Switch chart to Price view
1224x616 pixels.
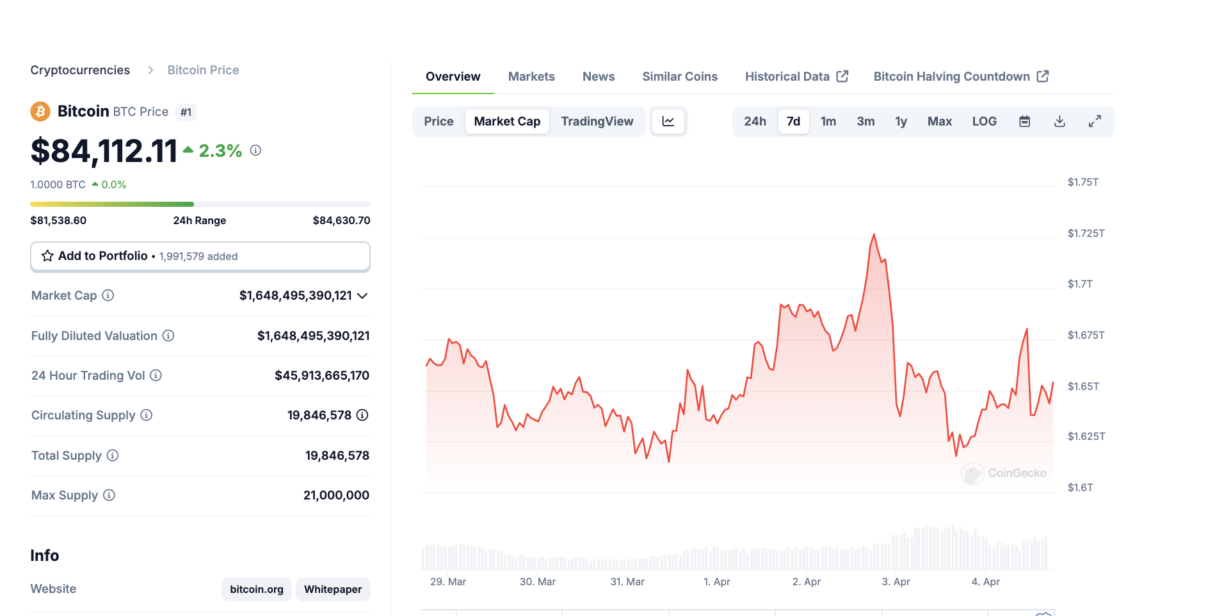pyautogui.click(x=438, y=121)
